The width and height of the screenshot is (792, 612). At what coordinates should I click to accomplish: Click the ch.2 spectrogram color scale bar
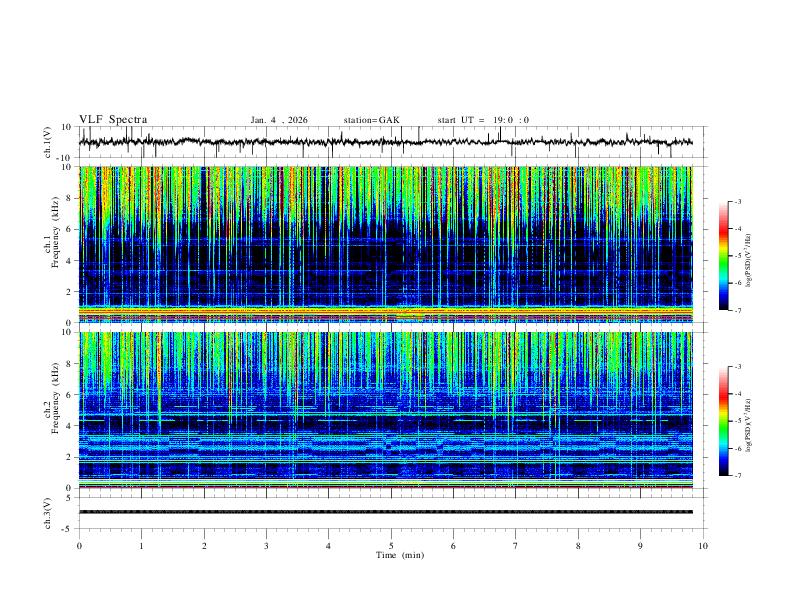click(x=723, y=421)
